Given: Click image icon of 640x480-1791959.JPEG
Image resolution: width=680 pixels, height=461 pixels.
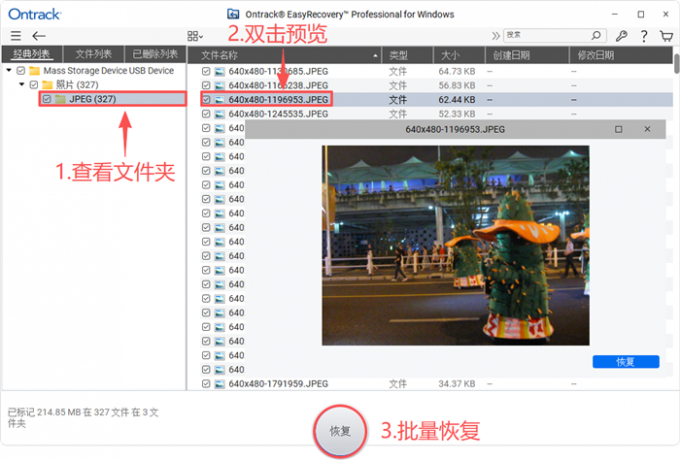Looking at the screenshot, I should click(220, 384).
